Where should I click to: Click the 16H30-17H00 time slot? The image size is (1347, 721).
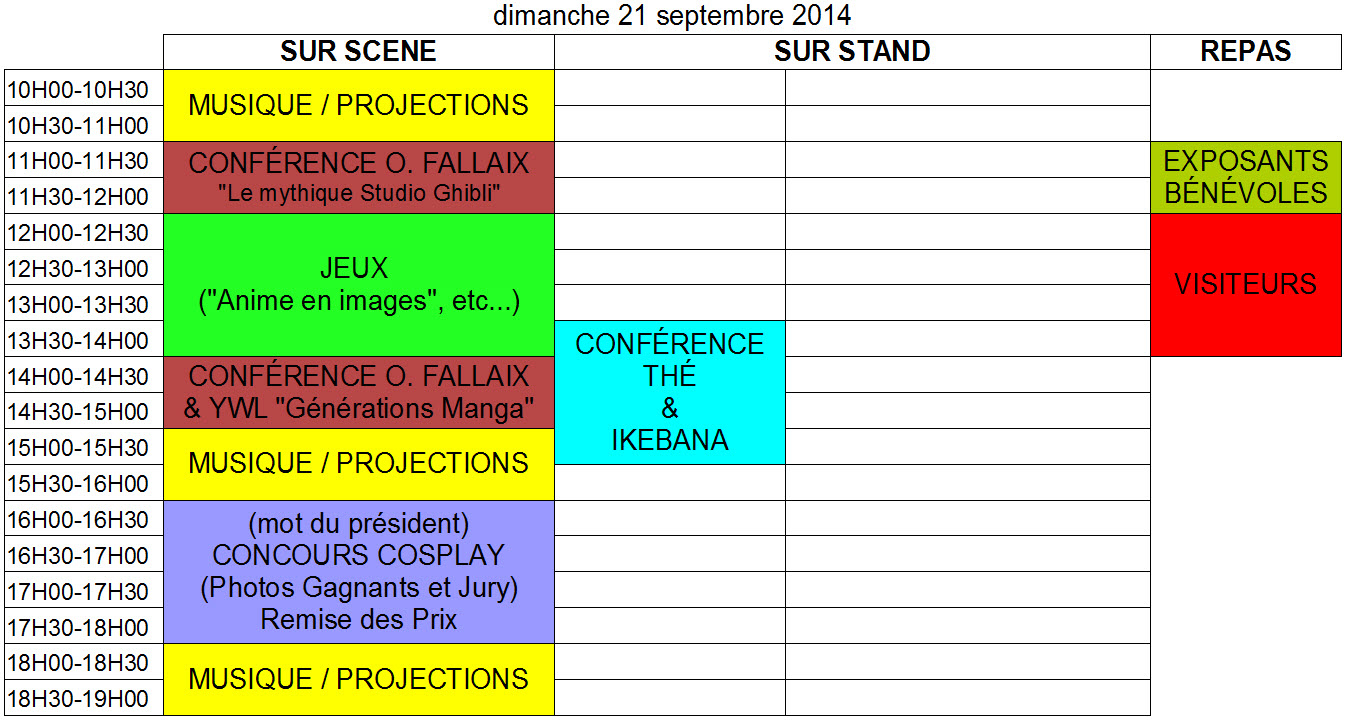click(x=78, y=555)
